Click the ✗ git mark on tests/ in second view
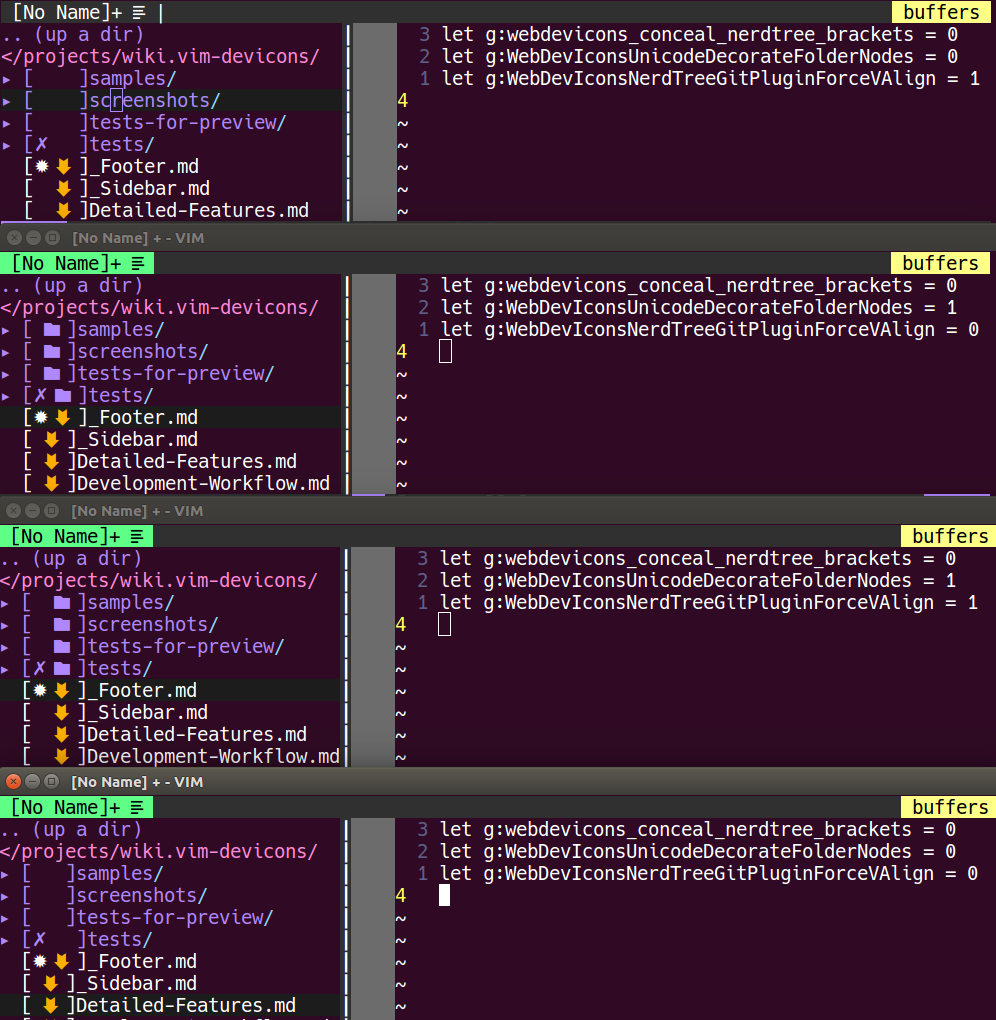This screenshot has width=996, height=1020. pos(40,396)
